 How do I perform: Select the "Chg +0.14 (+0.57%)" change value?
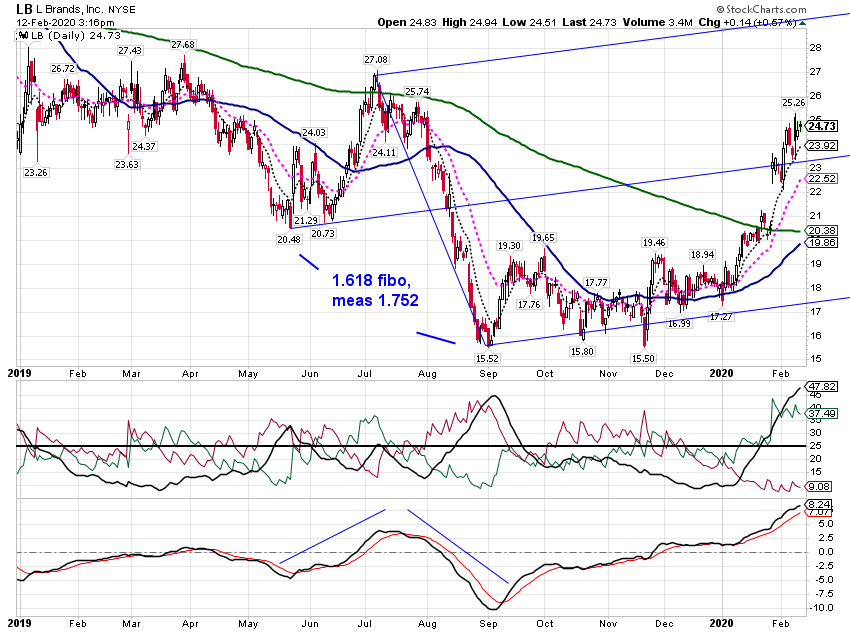click(746, 22)
